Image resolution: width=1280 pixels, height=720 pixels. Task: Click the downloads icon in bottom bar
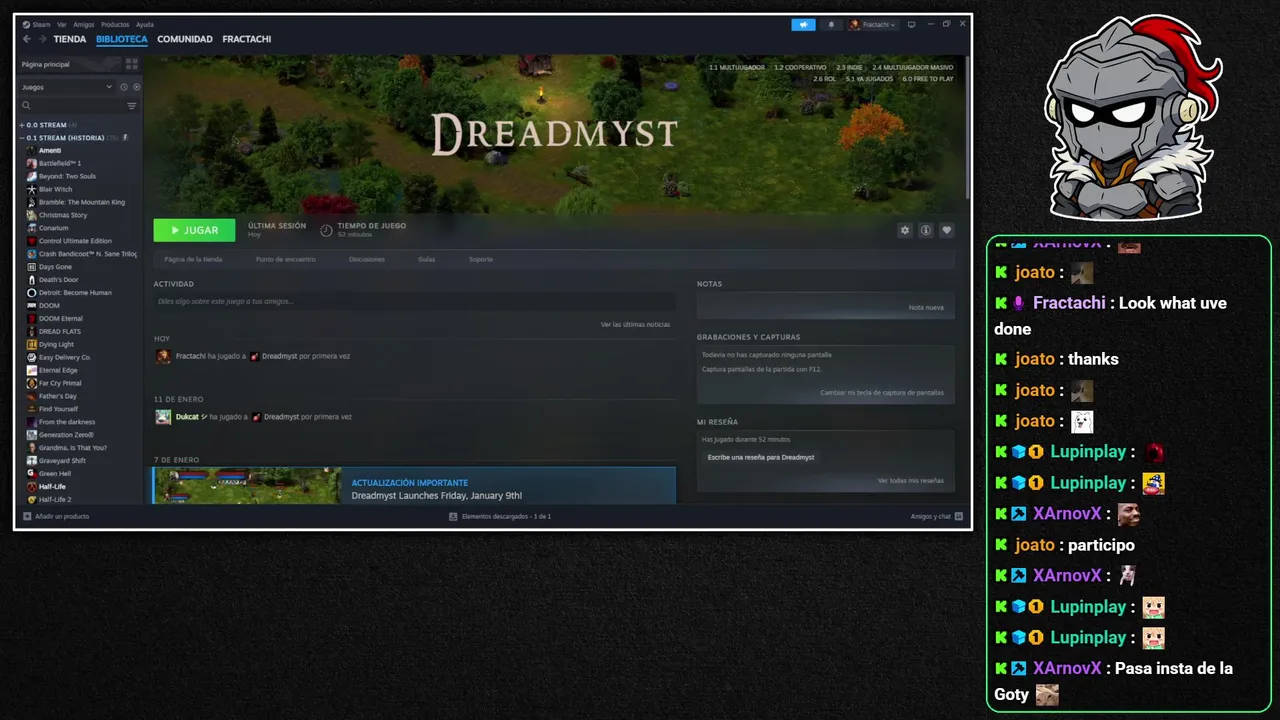click(x=453, y=516)
